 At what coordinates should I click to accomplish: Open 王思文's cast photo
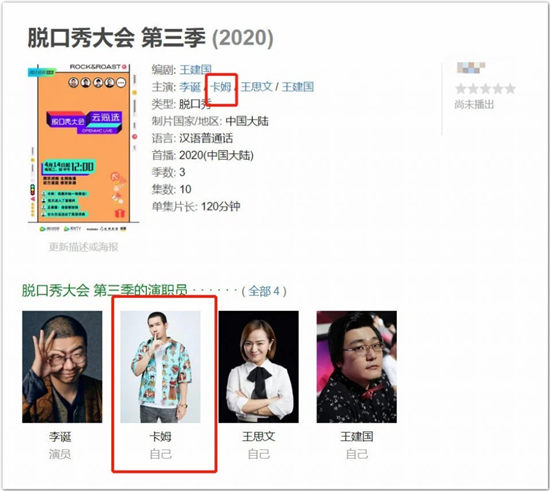tap(259, 366)
